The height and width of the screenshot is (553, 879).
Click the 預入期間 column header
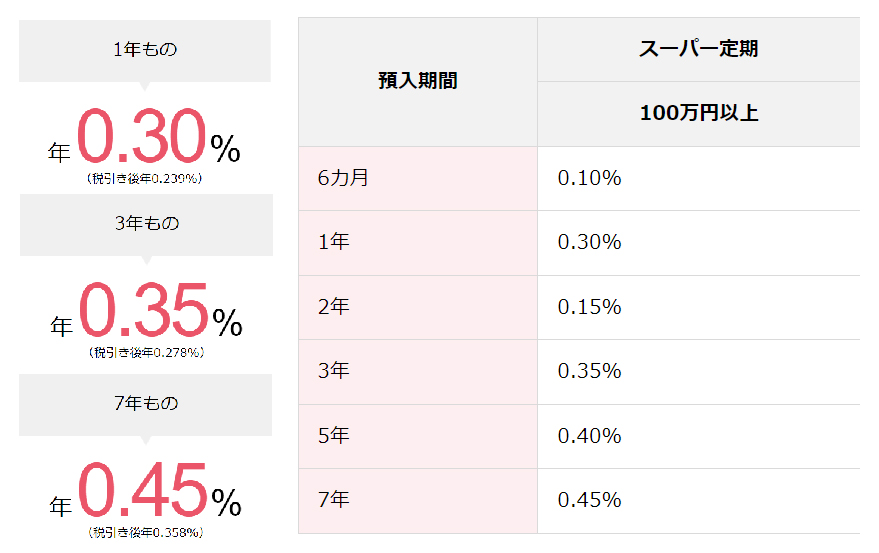pyautogui.click(x=418, y=82)
